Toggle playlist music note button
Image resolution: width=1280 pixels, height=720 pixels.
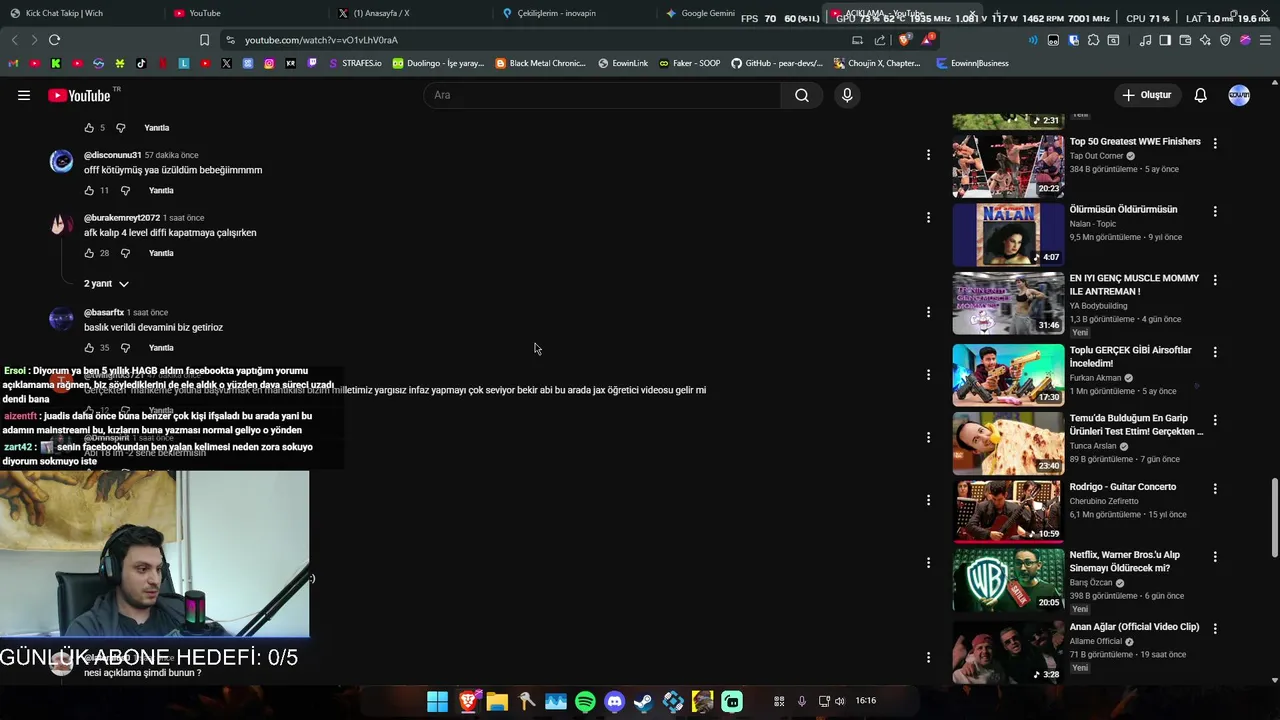tap(1145, 40)
